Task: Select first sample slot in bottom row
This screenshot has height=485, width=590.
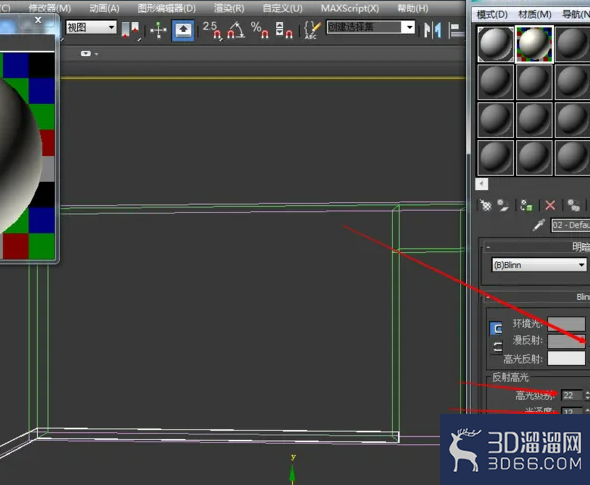Action: (x=496, y=158)
